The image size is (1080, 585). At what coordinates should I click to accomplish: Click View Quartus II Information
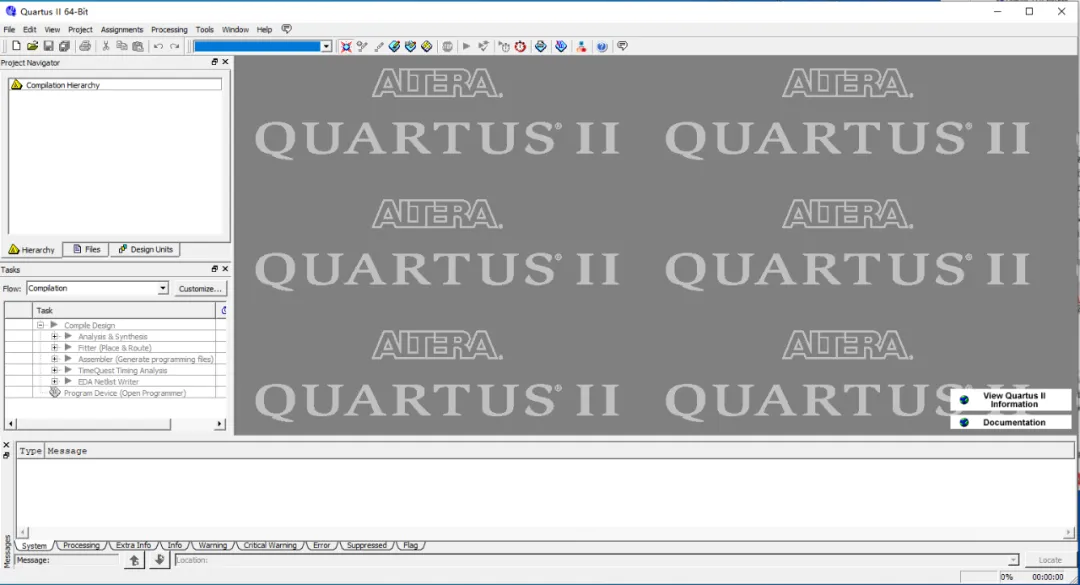[1011, 400]
